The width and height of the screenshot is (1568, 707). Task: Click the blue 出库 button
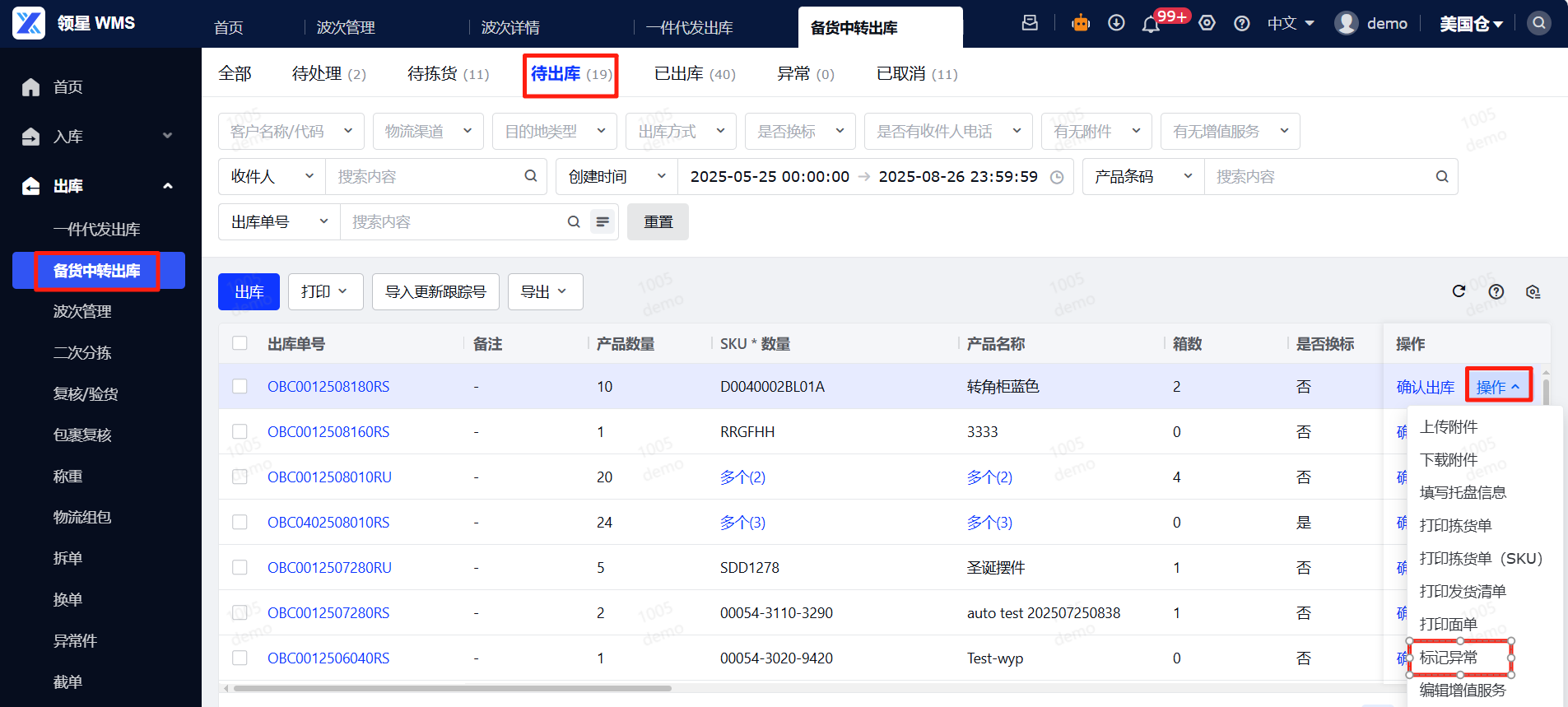[x=249, y=292]
